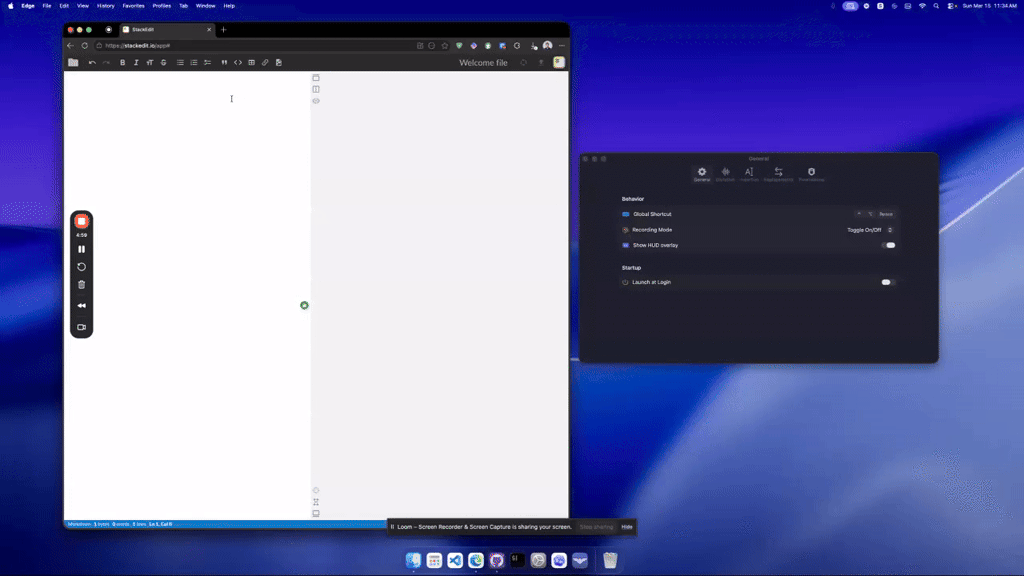Screen dimensions: 1024x576
Task: Reload the StackEdit page in Edge
Action: click(84, 46)
